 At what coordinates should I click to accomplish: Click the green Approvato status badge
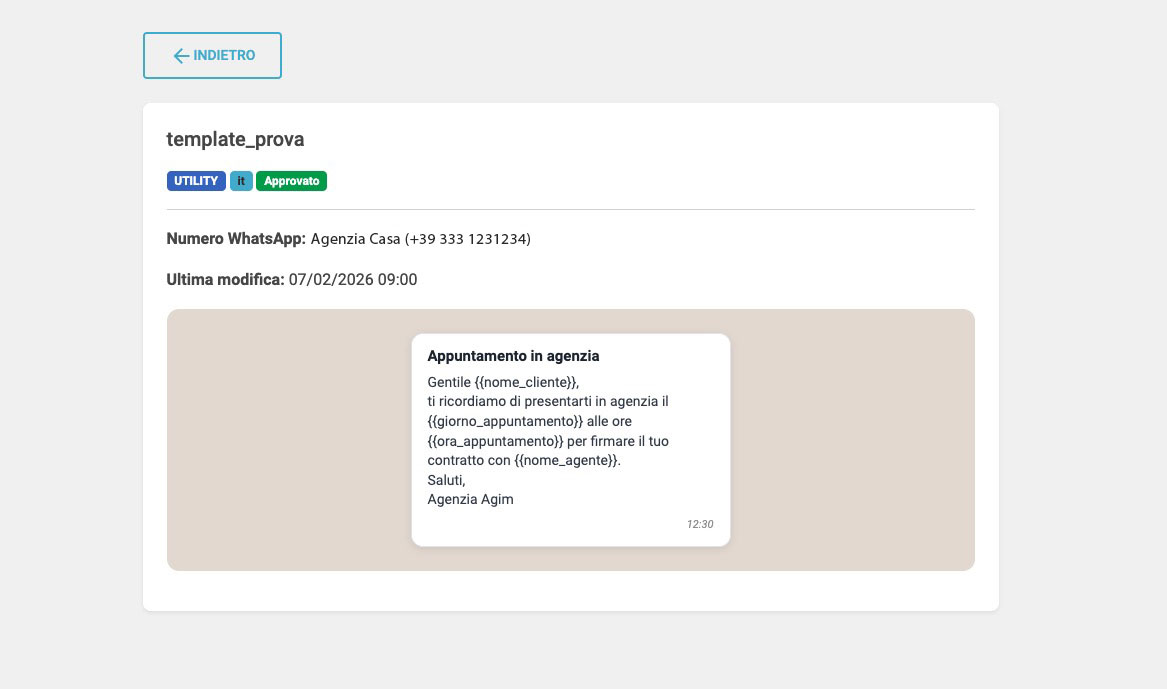(x=291, y=181)
